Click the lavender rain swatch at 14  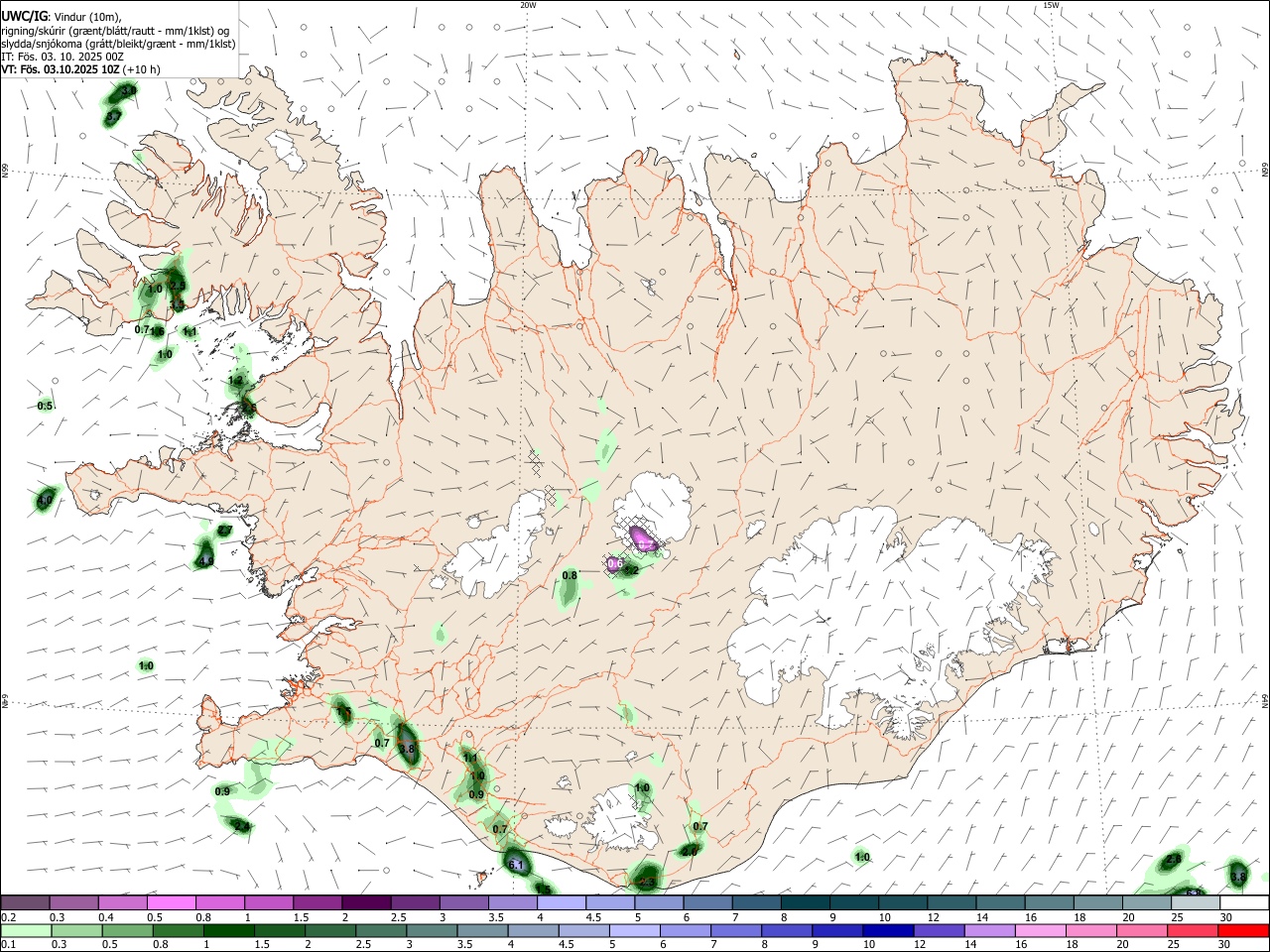[x=990, y=931]
